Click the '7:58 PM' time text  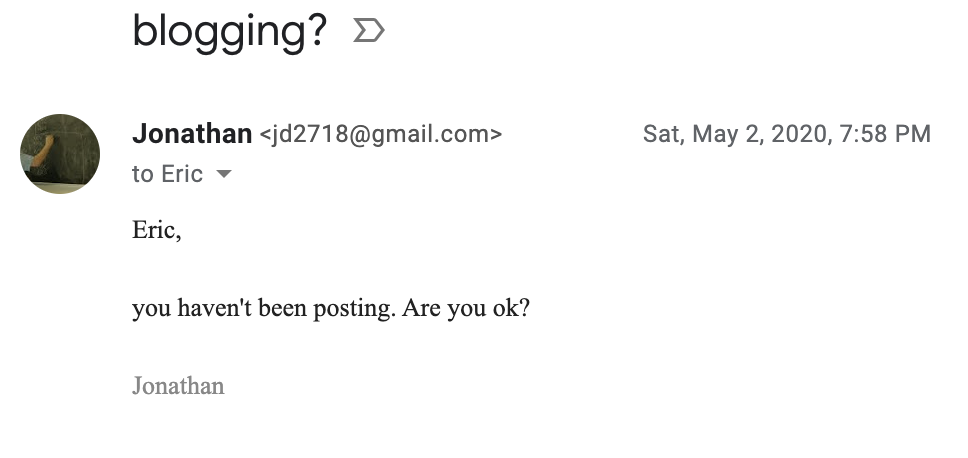pyautogui.click(x=885, y=134)
